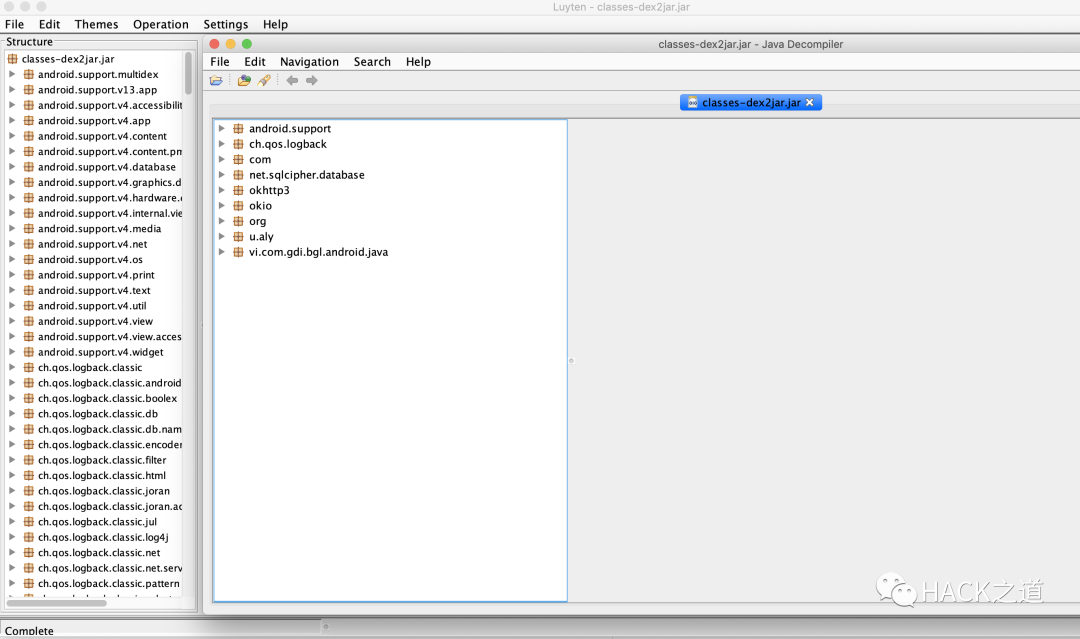Open Java Decompiler Navigation menu
Image resolution: width=1080 pixels, height=639 pixels.
pos(309,62)
